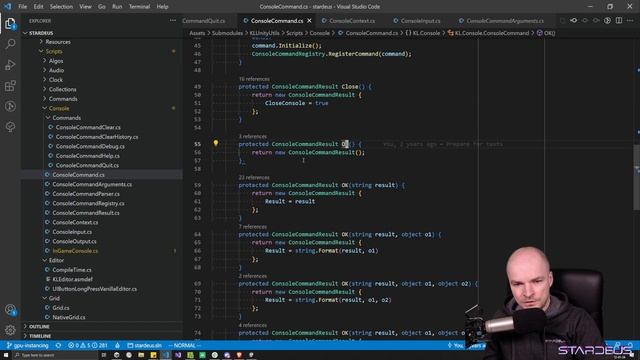
Task: Open the Extensions view
Action: pos(10,86)
